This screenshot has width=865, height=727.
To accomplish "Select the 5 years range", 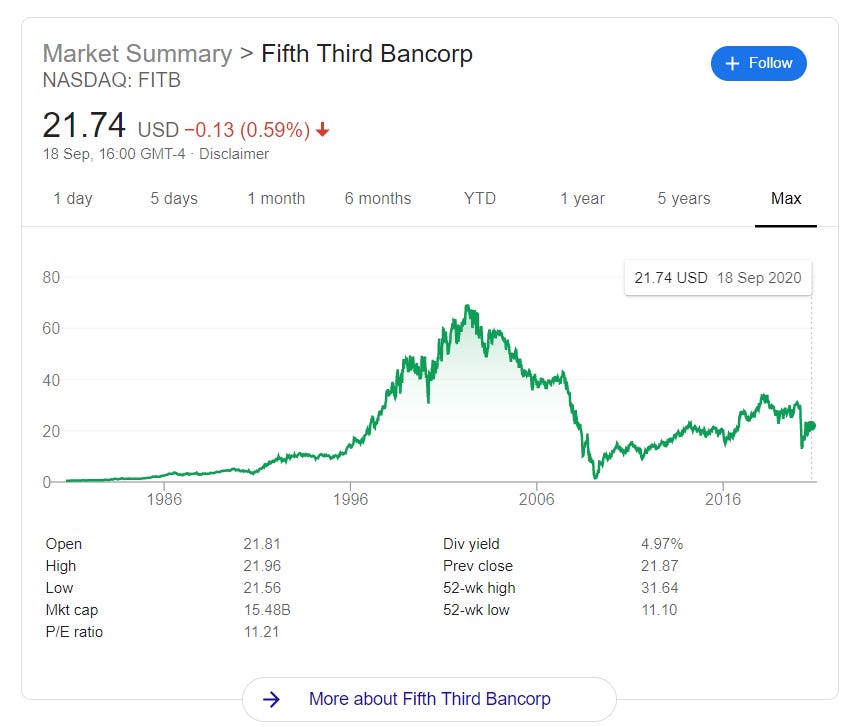I will pos(684,198).
